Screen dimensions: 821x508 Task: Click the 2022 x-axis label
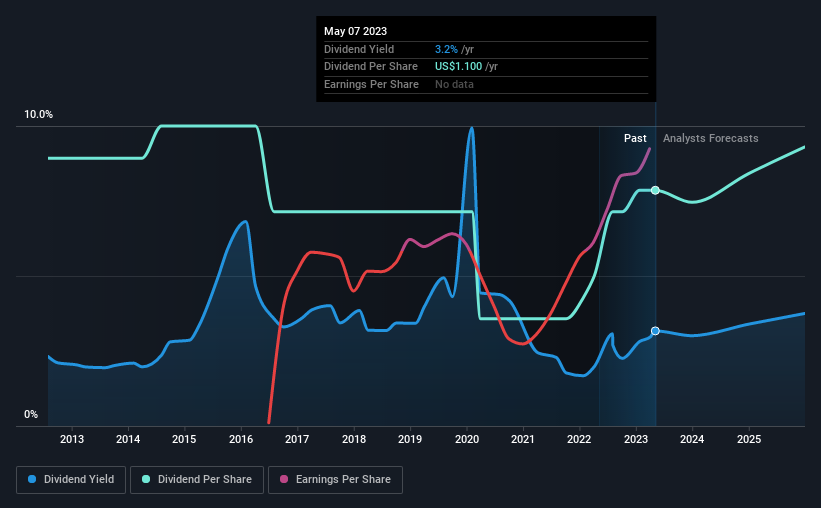click(579, 439)
